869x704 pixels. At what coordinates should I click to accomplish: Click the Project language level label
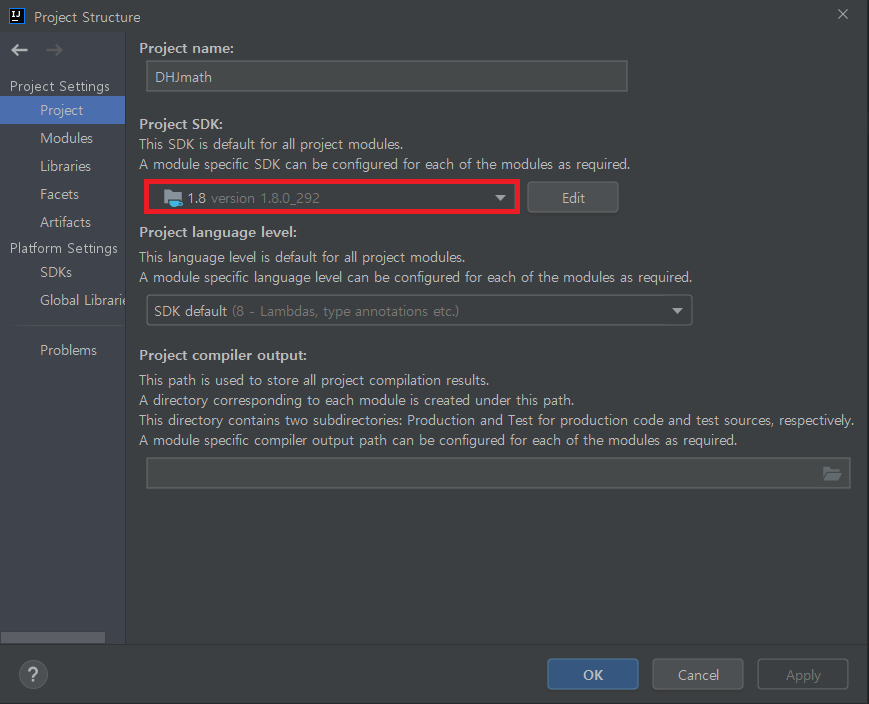click(x=218, y=232)
